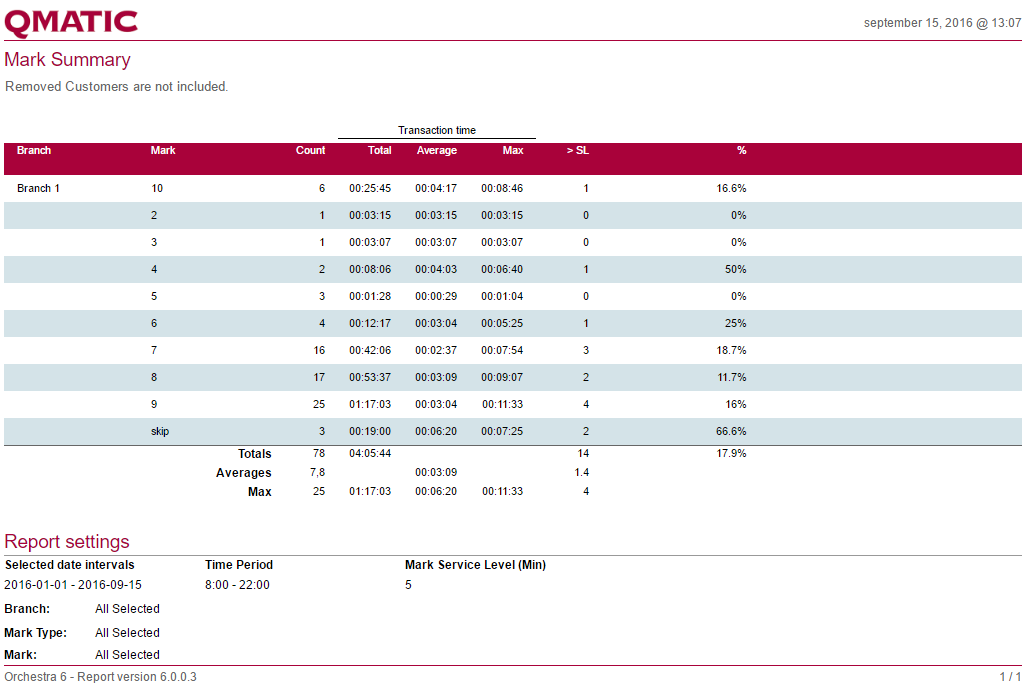
Task: Click total '00:19:00' in skip row
Action: coord(370,432)
